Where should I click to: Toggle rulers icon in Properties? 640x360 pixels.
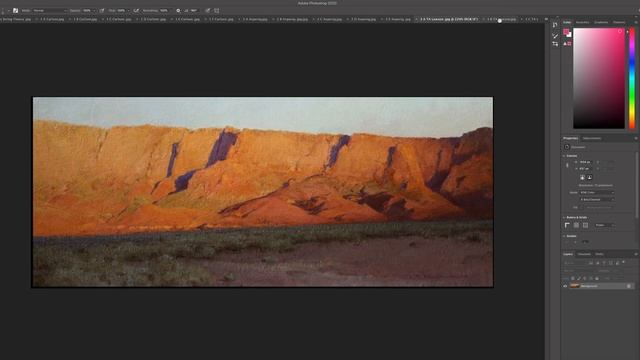[567, 225]
